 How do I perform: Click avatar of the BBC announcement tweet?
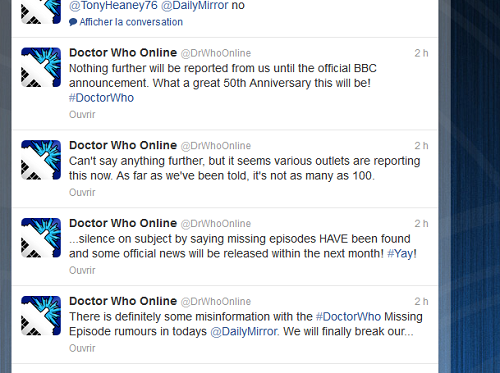41,67
